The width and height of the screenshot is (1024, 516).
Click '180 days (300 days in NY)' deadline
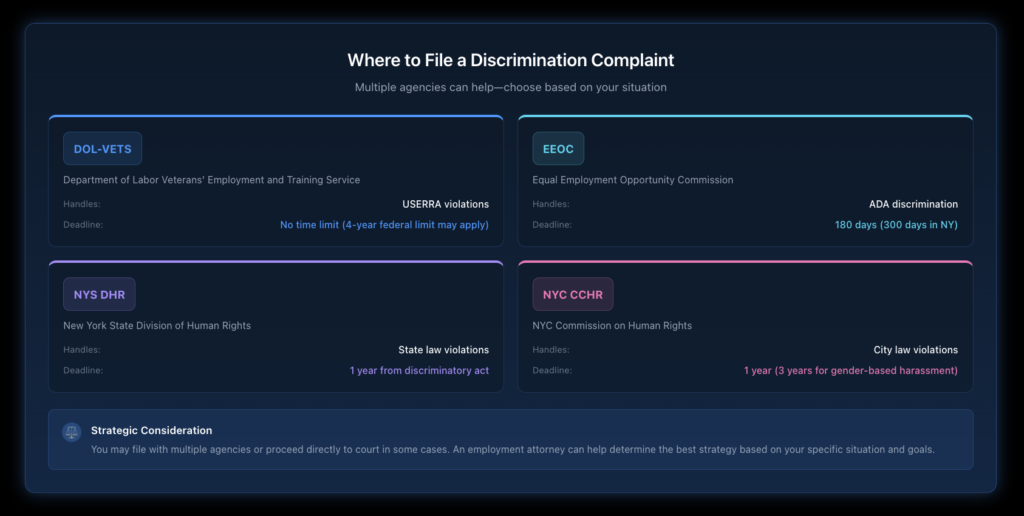tap(896, 225)
